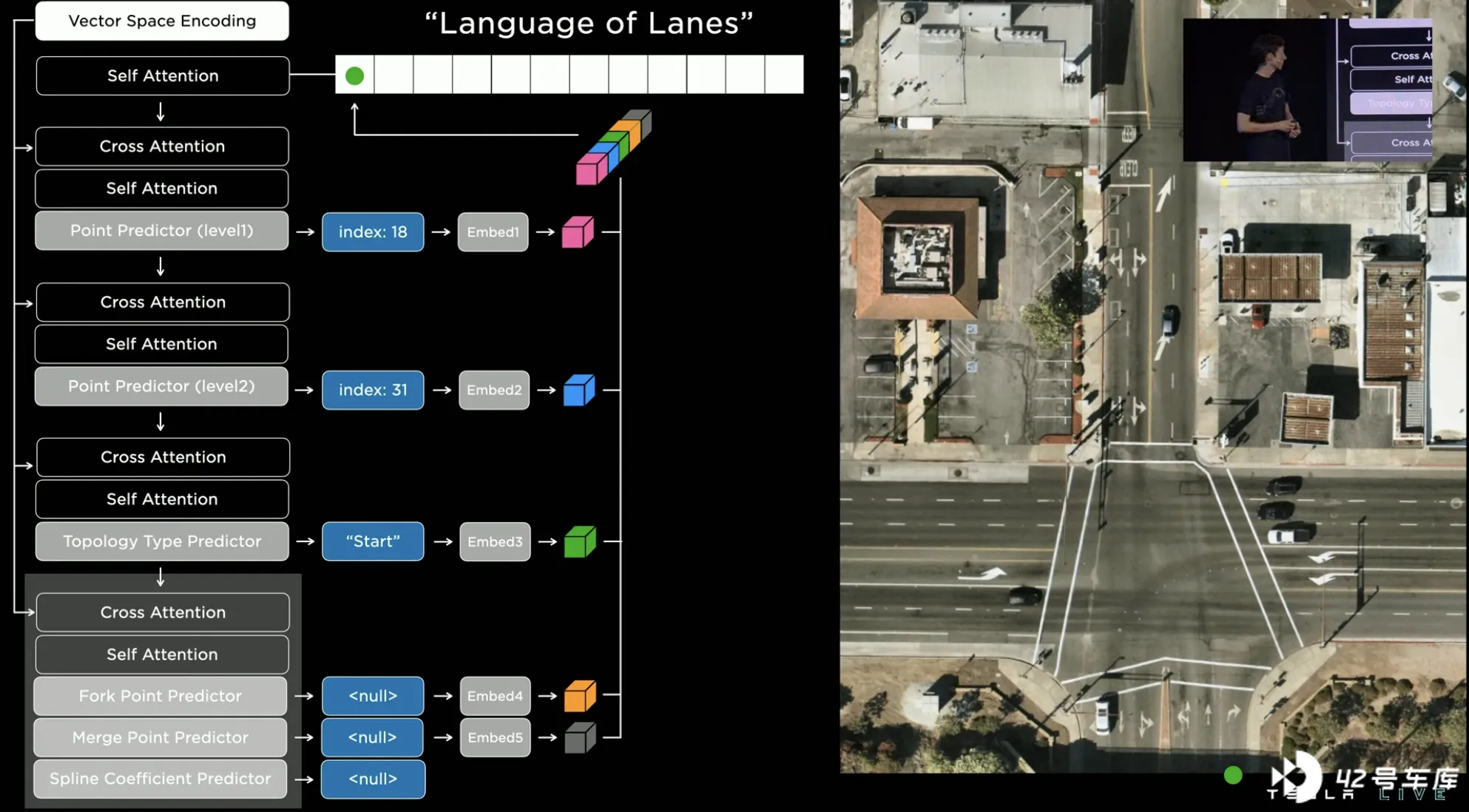Click the green cube beside Embed3
Screen dimensions: 1469x812
pos(580,541)
